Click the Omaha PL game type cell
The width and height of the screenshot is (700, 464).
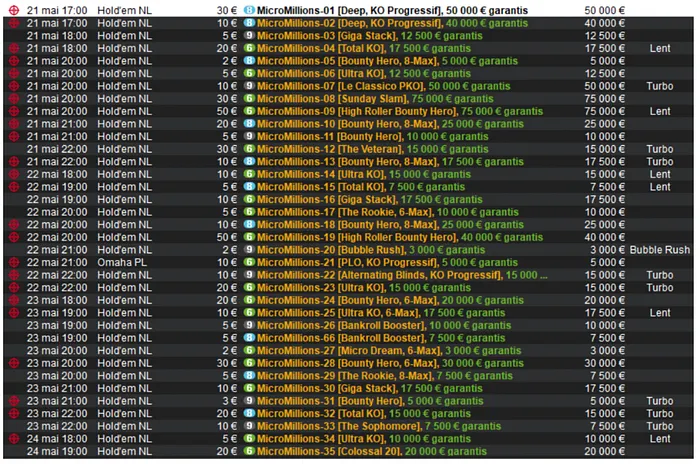tap(122, 263)
